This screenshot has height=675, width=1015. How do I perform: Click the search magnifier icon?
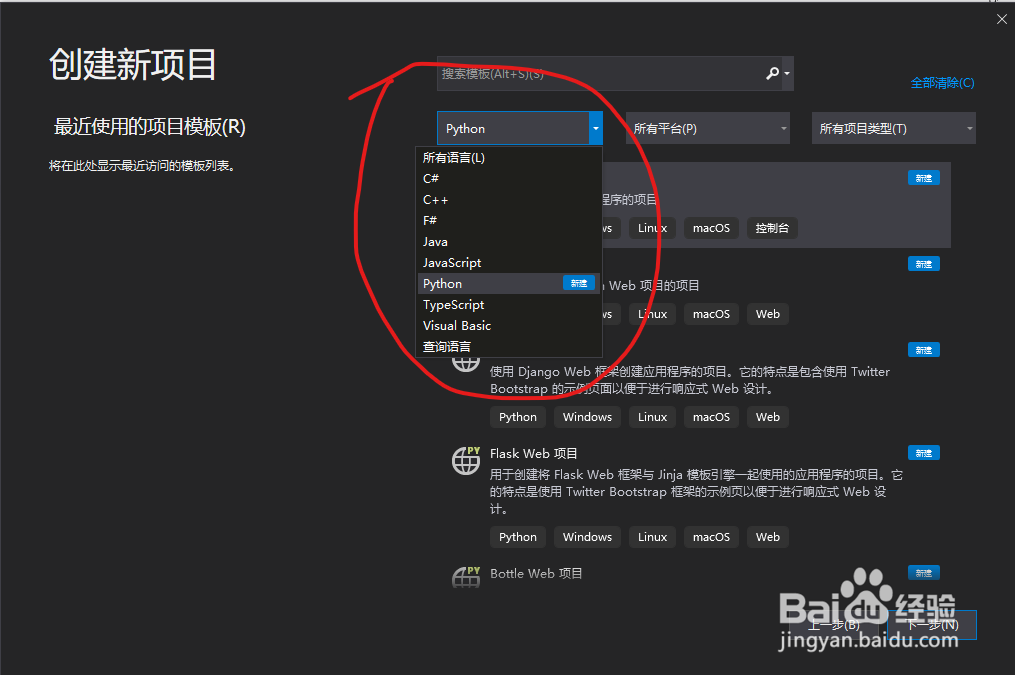click(772, 73)
